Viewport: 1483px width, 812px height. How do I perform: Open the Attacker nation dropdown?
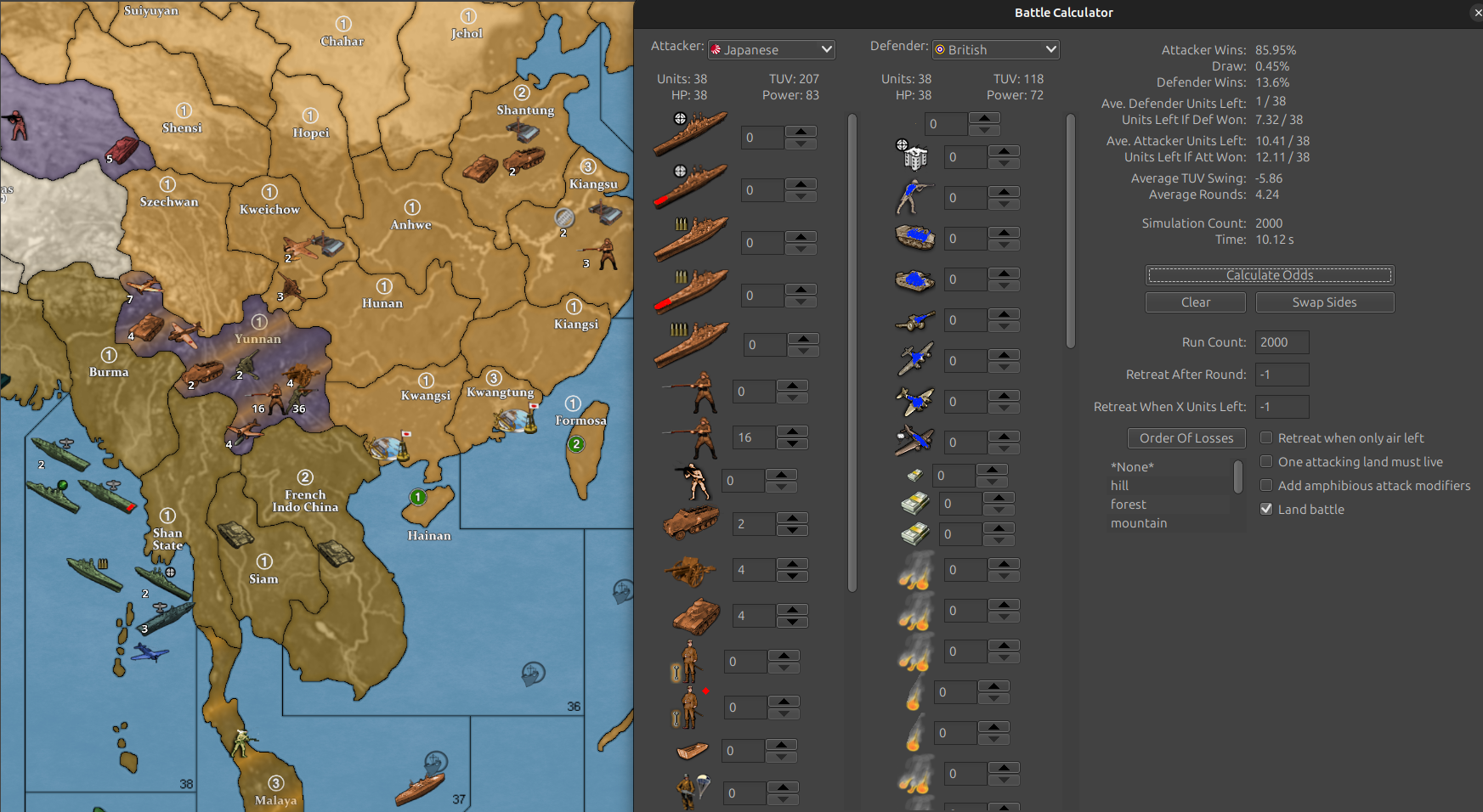[x=772, y=50]
